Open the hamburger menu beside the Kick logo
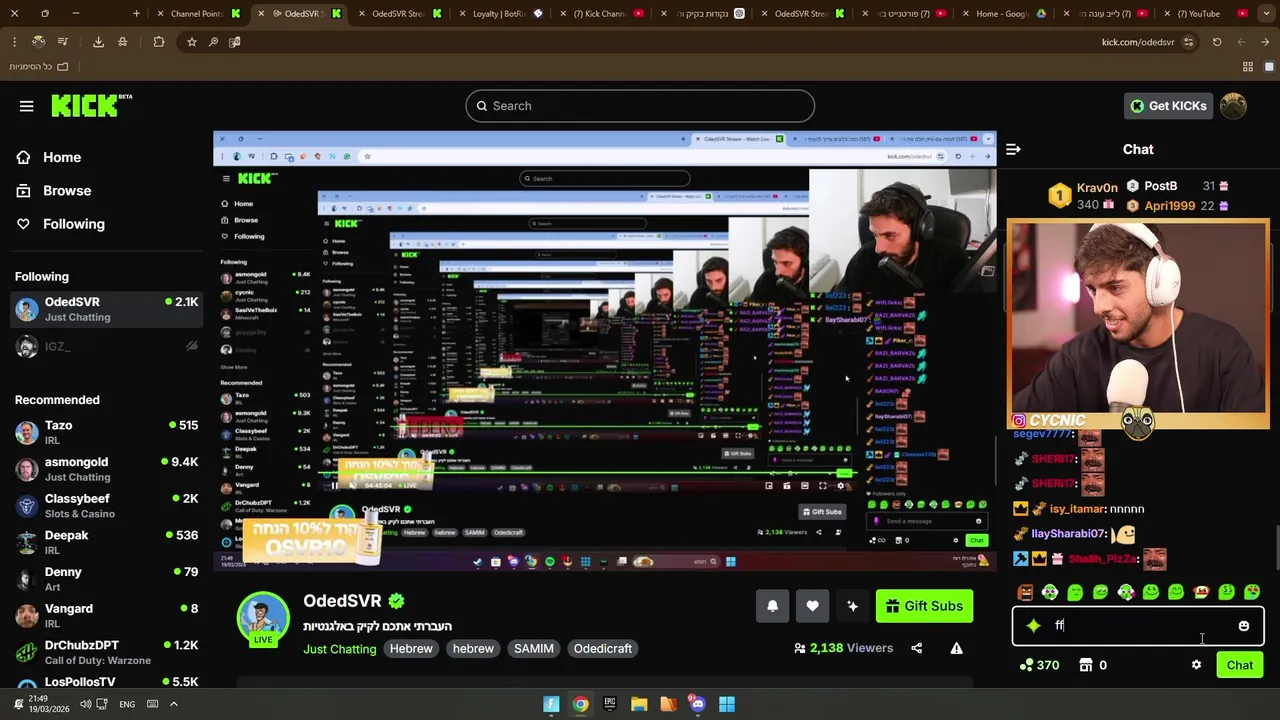The width and height of the screenshot is (1280, 720). (x=27, y=106)
